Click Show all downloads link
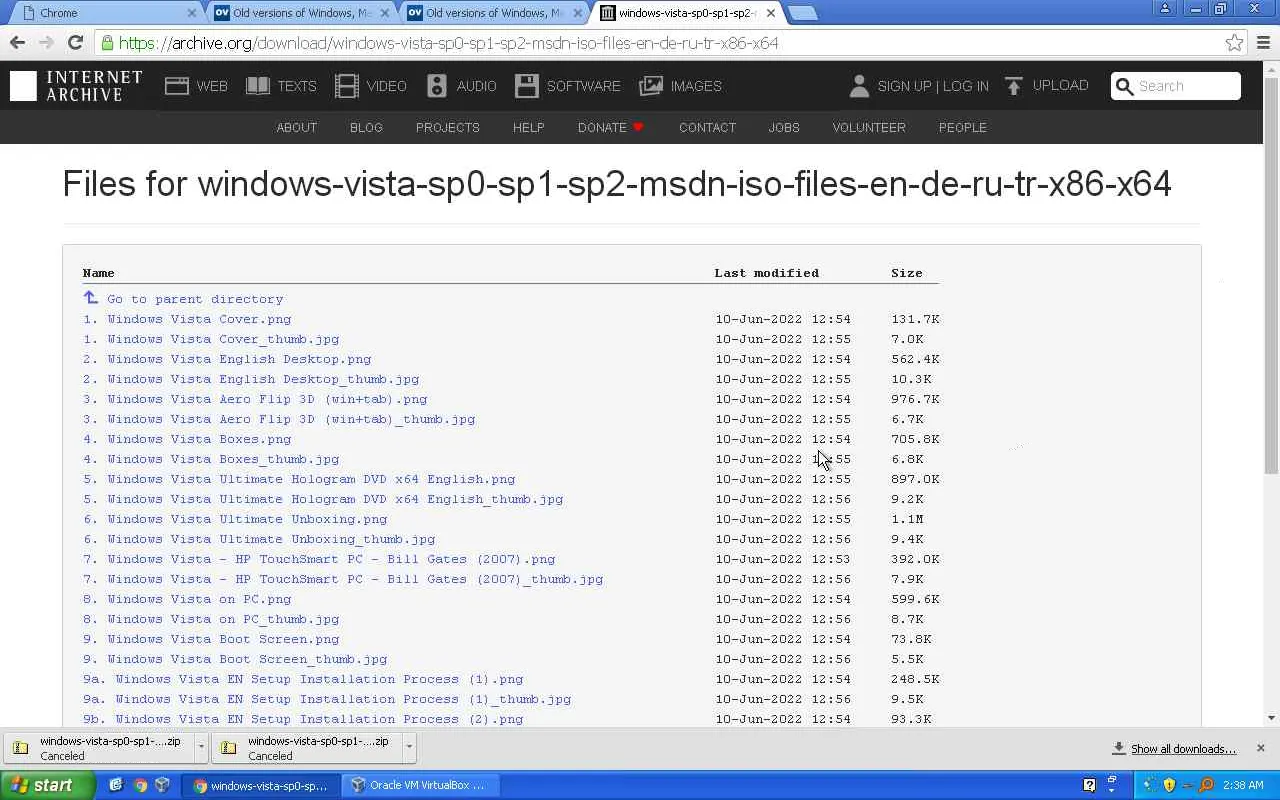Screen dimensions: 1280x800 click(1183, 748)
